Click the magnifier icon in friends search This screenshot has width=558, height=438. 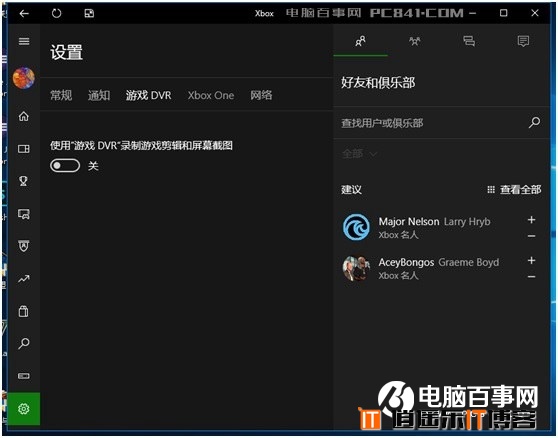(x=534, y=122)
